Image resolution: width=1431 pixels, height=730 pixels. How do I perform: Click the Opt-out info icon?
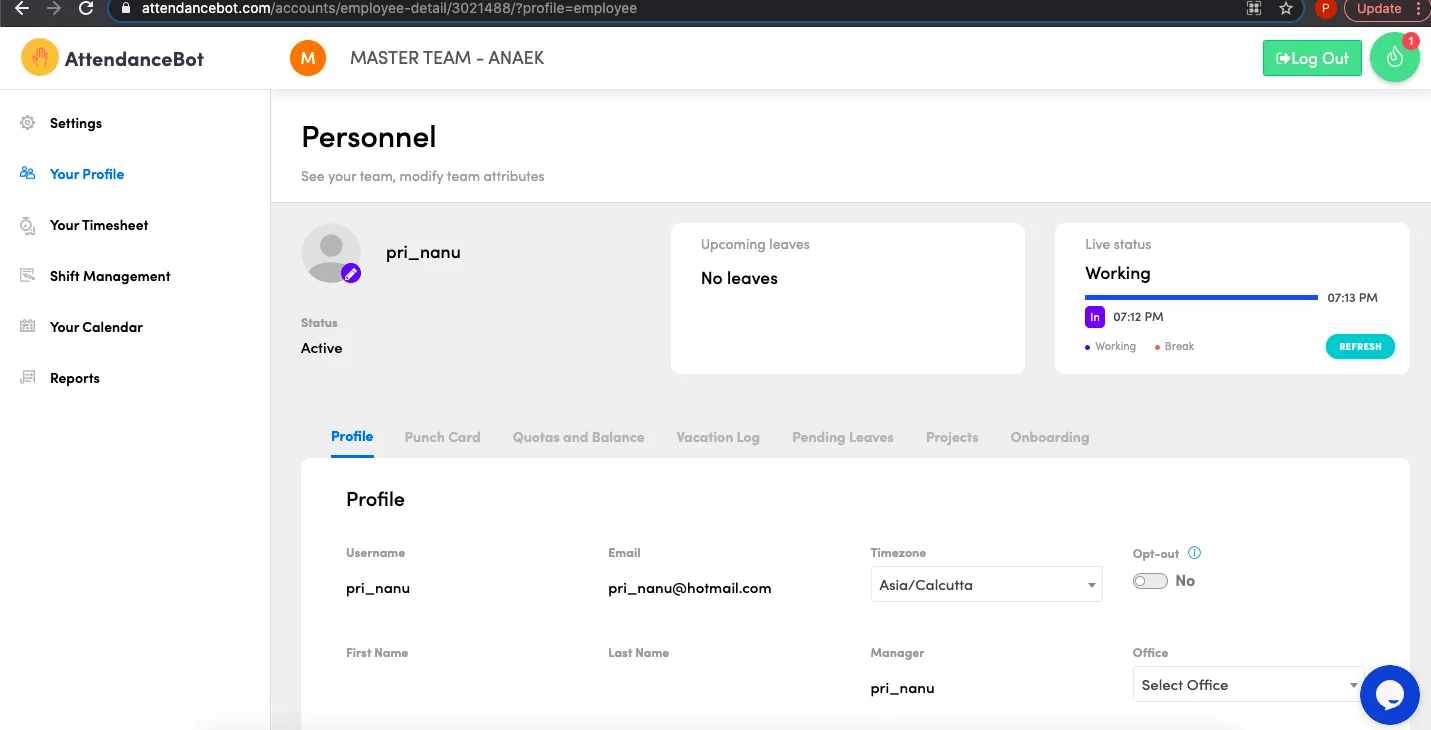pyautogui.click(x=1194, y=553)
